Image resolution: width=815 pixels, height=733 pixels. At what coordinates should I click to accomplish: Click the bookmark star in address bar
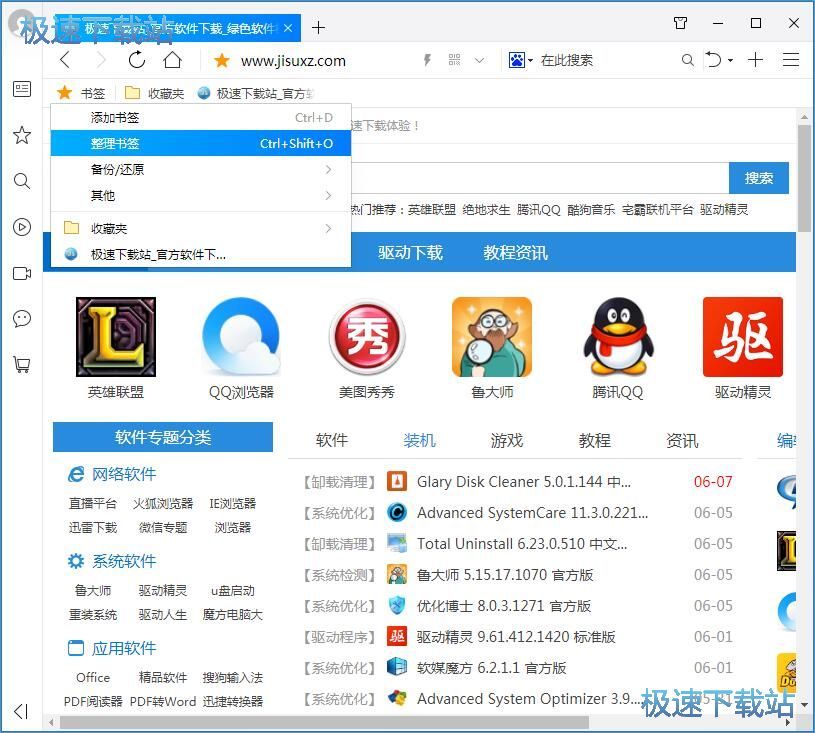click(222, 61)
